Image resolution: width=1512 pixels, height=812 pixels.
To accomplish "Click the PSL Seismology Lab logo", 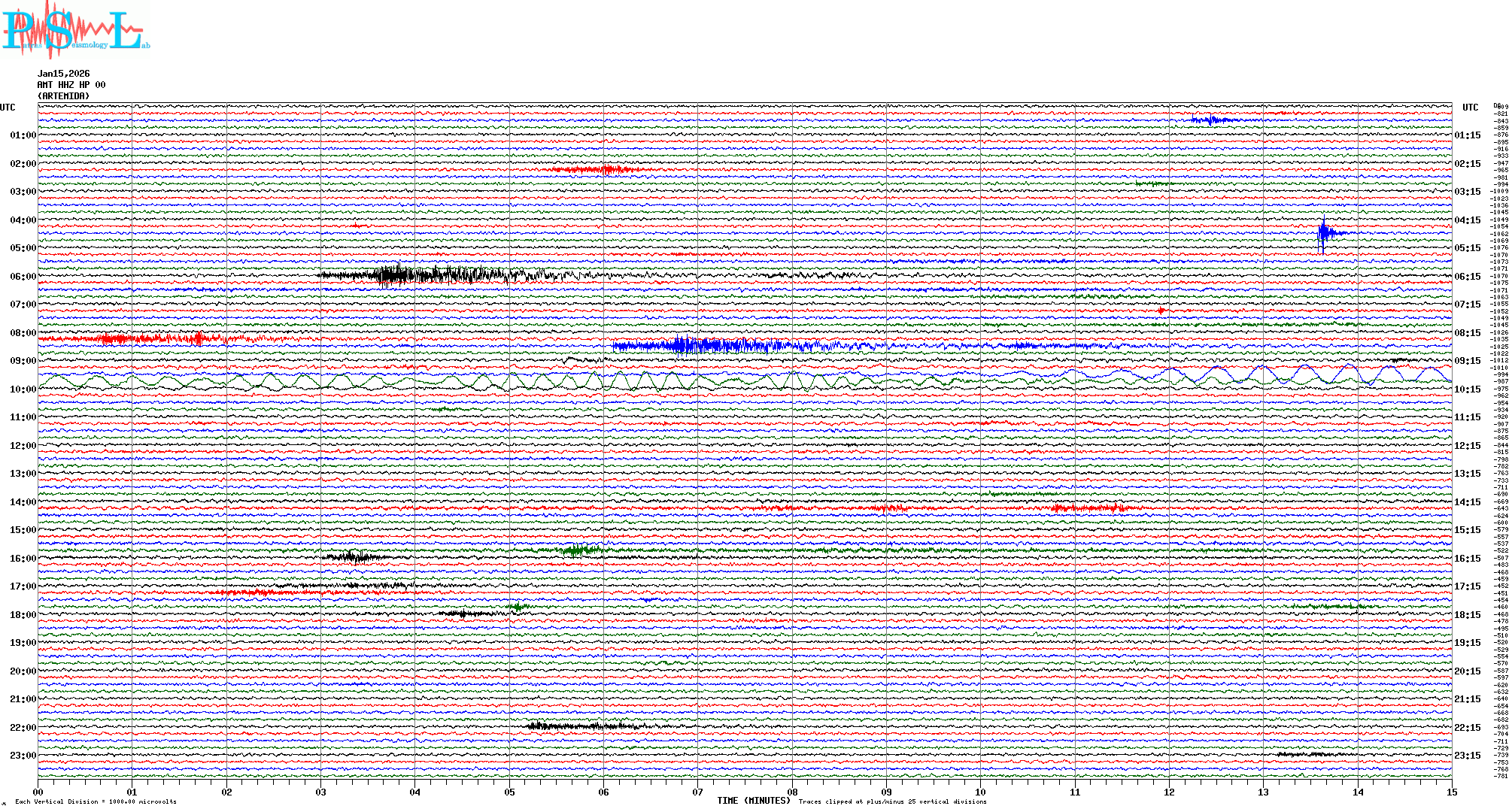I will [75, 30].
